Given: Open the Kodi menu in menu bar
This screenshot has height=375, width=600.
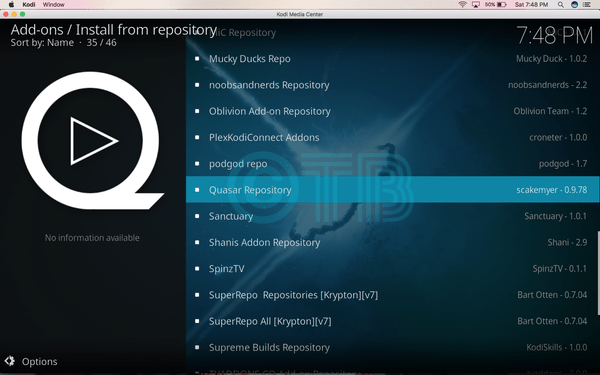Looking at the screenshot, I should (x=29, y=5).
